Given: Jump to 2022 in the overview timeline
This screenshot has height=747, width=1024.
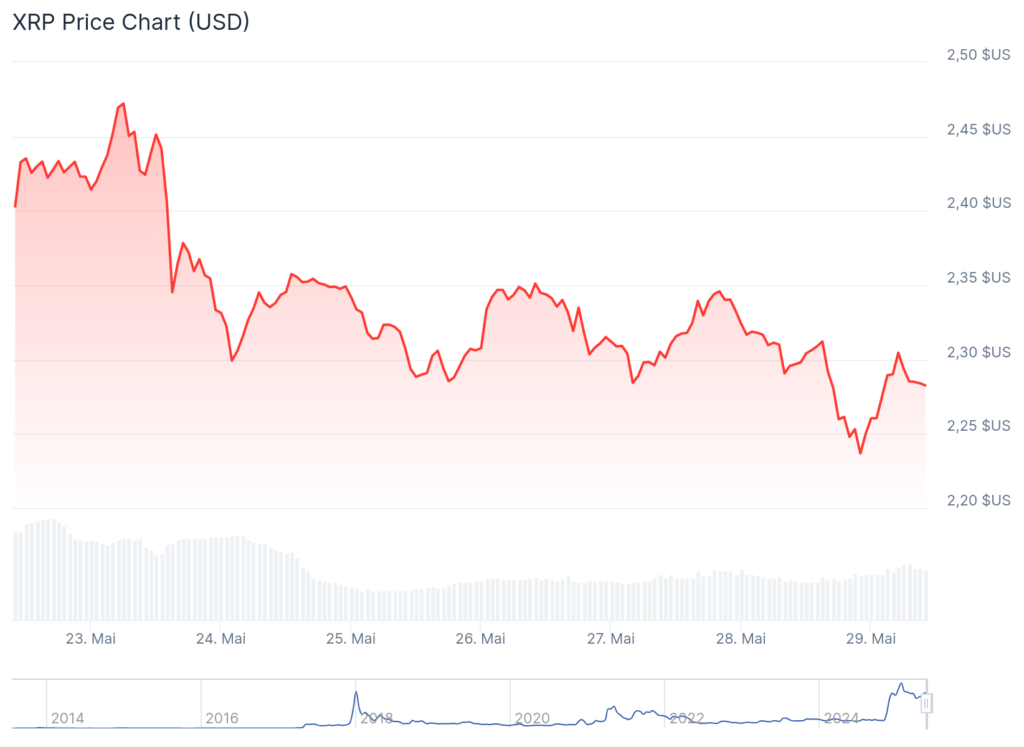Looking at the screenshot, I should tap(686, 718).
